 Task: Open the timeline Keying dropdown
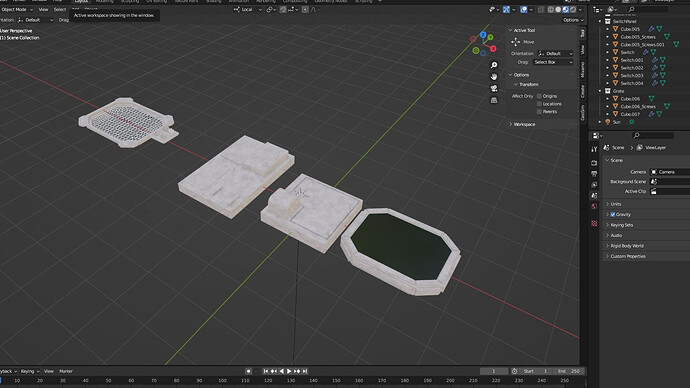coord(29,371)
